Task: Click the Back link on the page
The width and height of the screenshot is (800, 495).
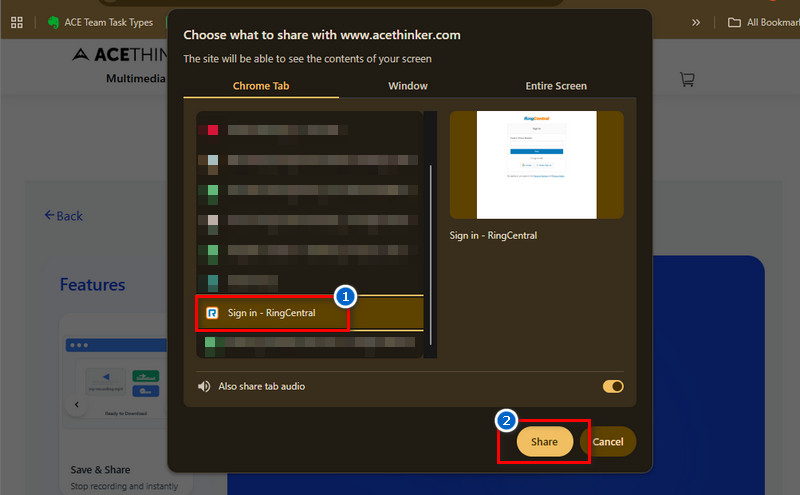Action: click(63, 216)
